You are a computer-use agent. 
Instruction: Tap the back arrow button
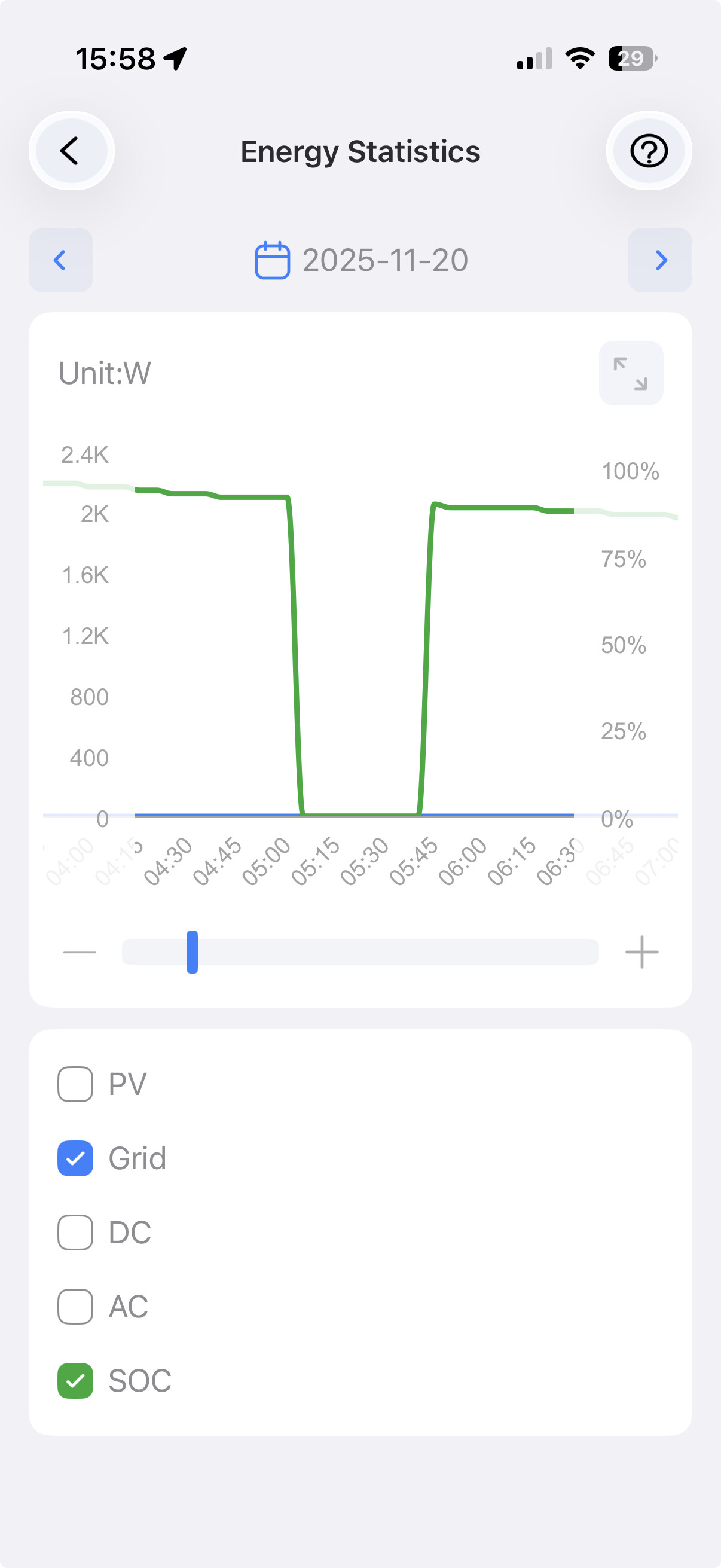coord(71,151)
